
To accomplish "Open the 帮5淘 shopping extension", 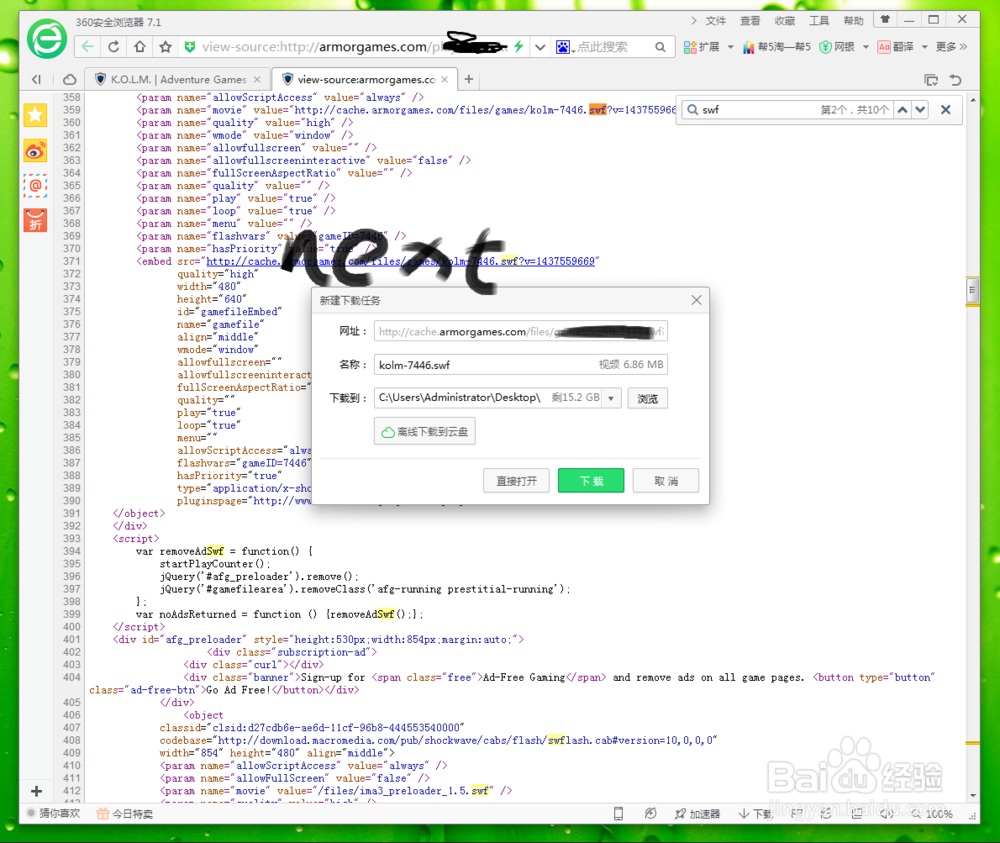I will point(776,47).
